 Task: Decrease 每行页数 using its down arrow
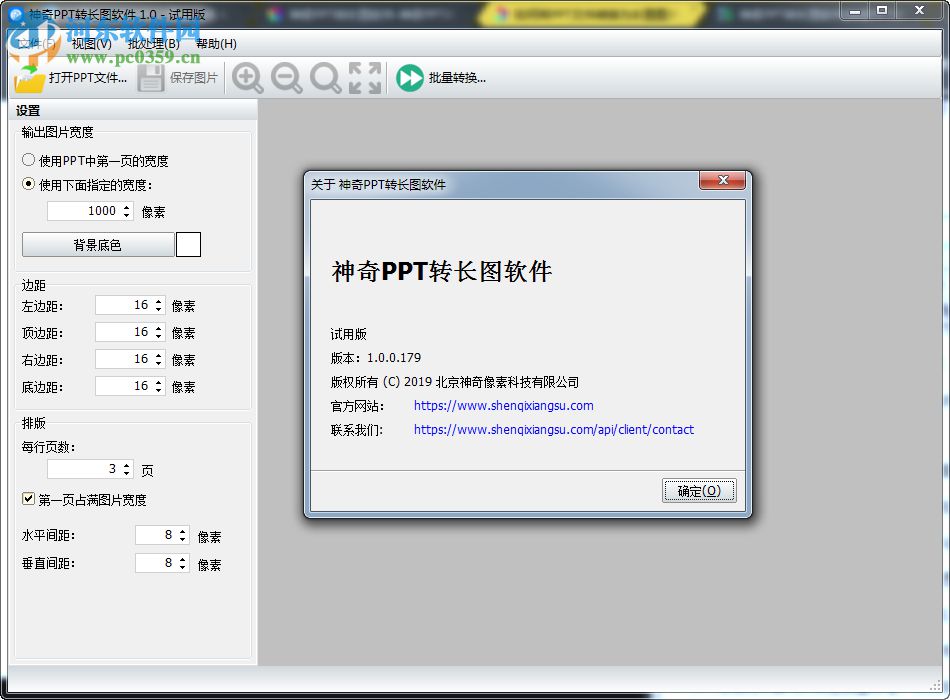click(x=126, y=473)
